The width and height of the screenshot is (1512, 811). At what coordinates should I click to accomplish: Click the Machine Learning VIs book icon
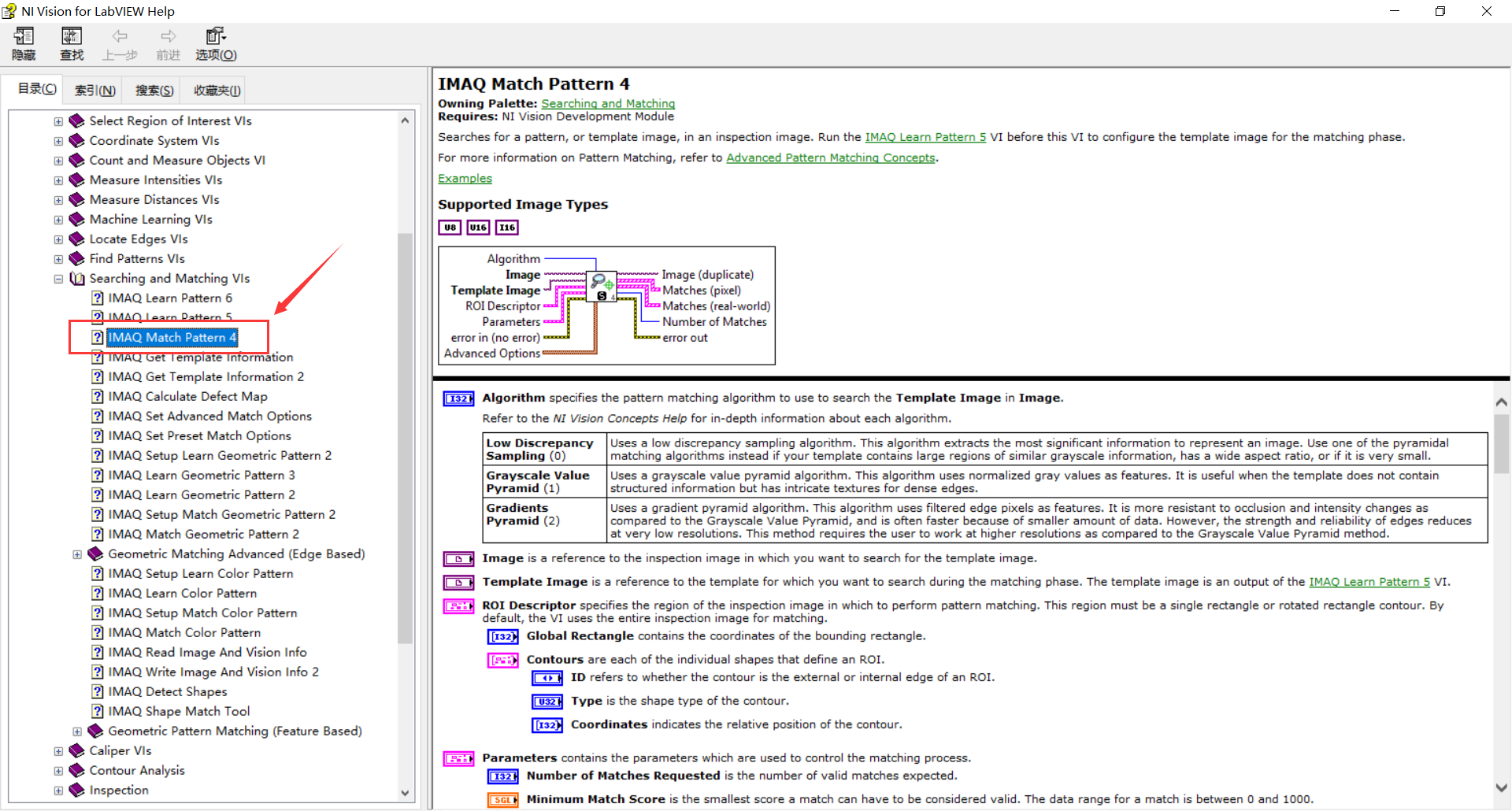[76, 219]
